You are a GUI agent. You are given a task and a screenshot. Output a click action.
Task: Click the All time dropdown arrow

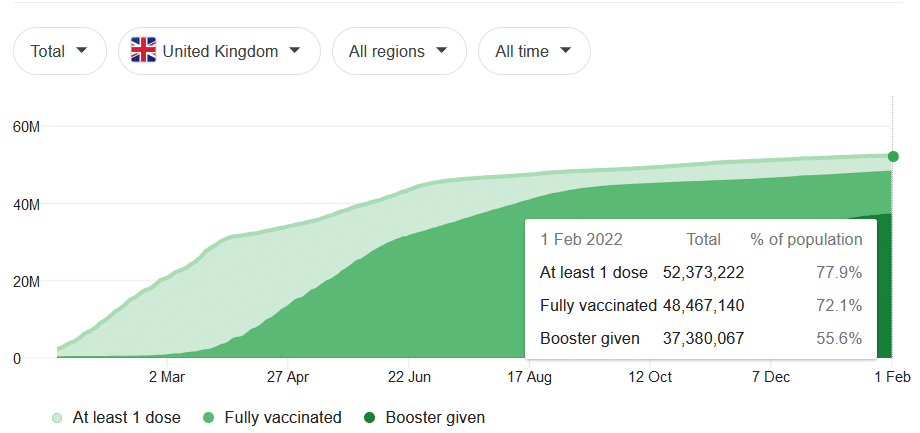click(566, 51)
